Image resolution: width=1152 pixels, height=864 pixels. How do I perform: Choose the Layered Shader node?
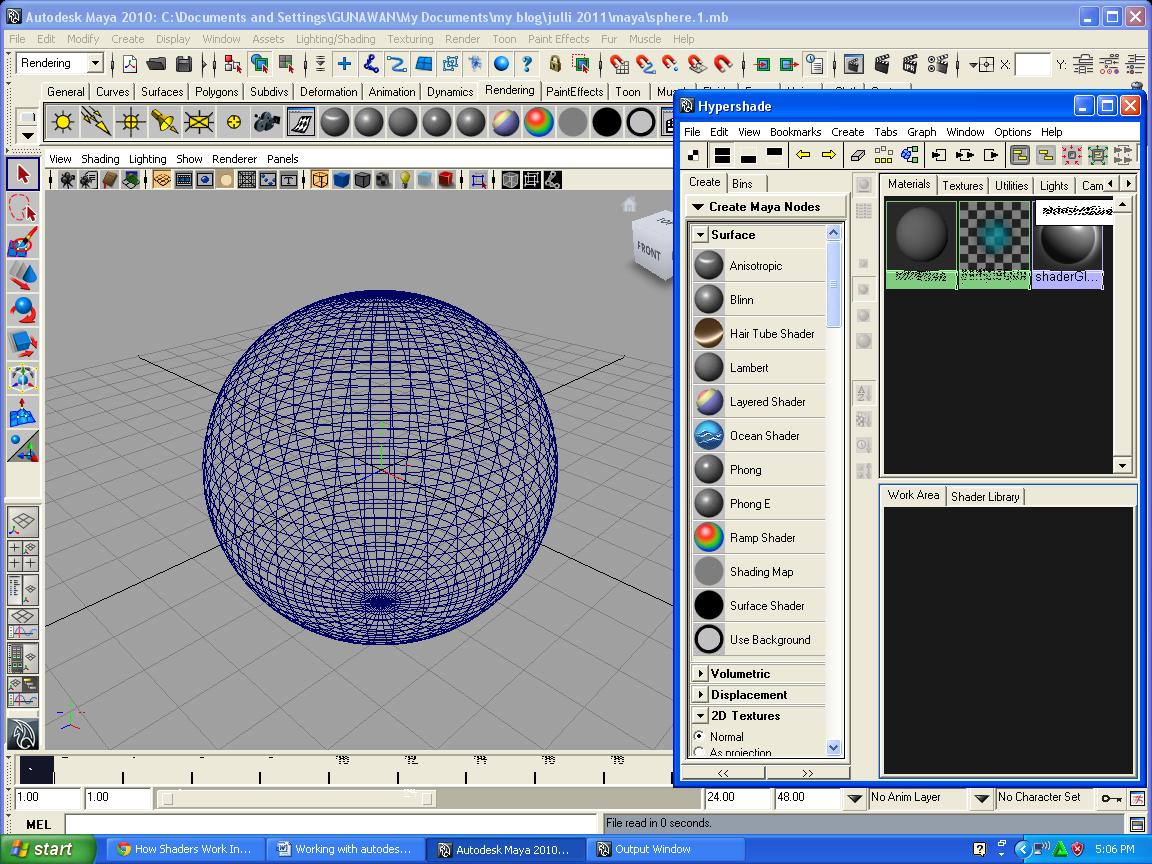coord(758,401)
